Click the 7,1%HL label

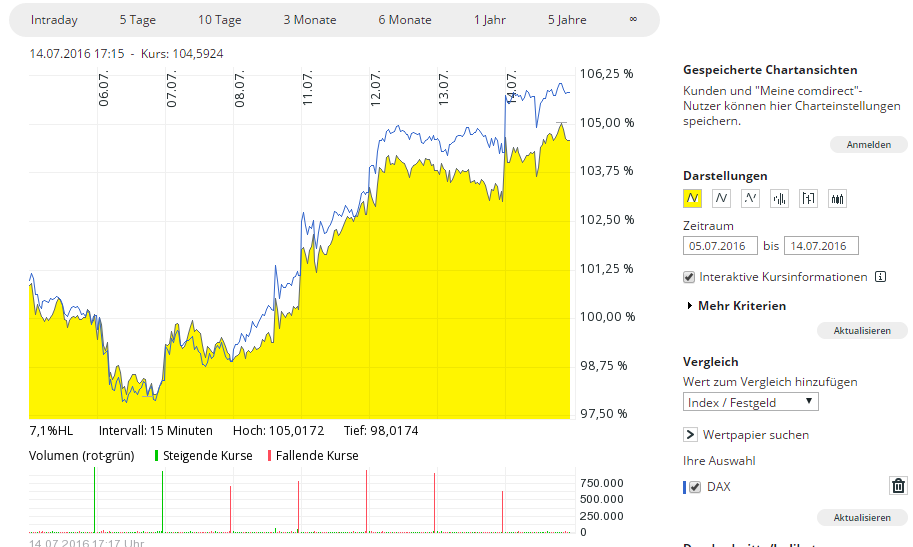pos(51,430)
